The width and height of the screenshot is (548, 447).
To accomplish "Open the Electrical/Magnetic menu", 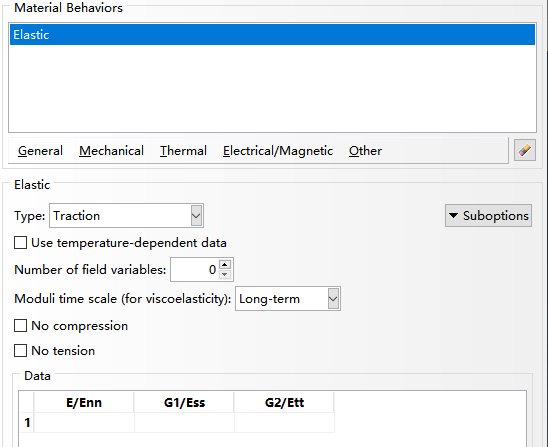I will (x=278, y=151).
